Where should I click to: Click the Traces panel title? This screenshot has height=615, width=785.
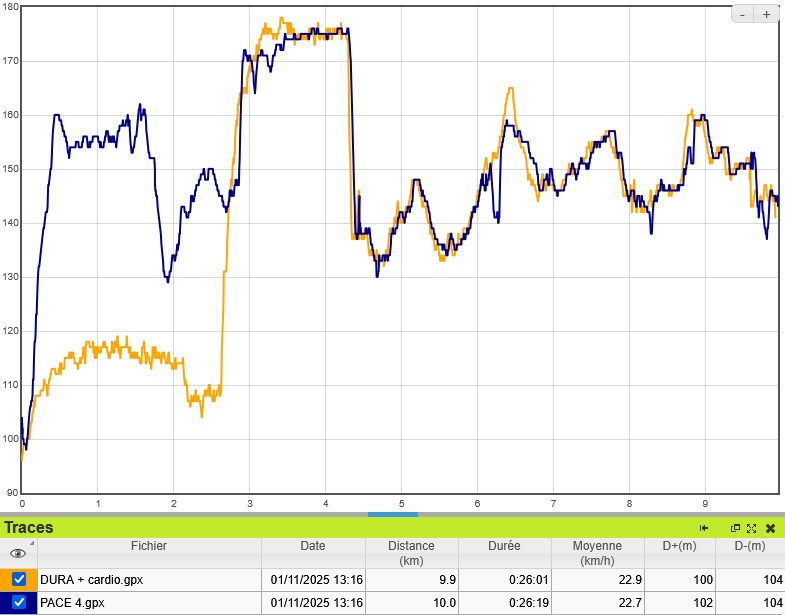[29, 528]
